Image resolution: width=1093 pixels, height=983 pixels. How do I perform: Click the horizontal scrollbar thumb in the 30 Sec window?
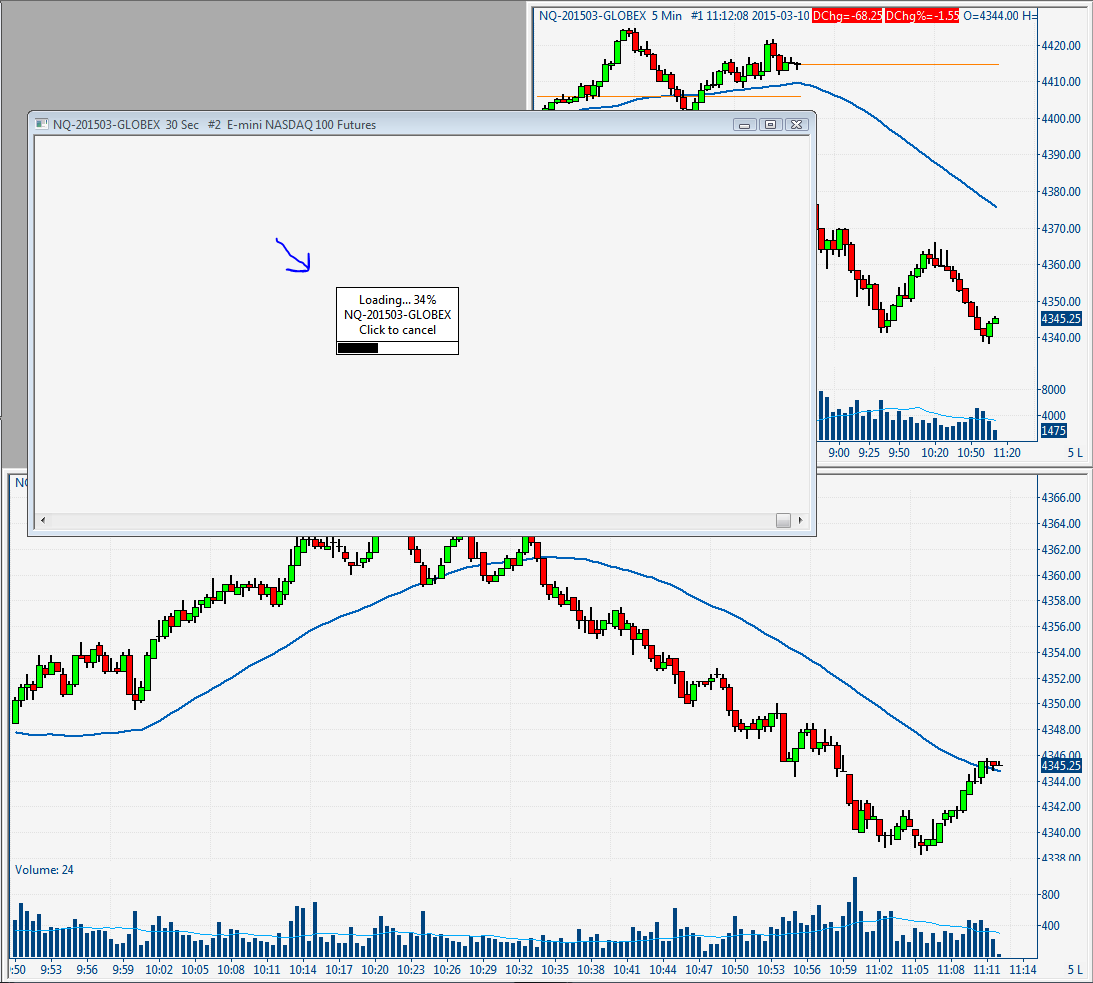pos(784,520)
